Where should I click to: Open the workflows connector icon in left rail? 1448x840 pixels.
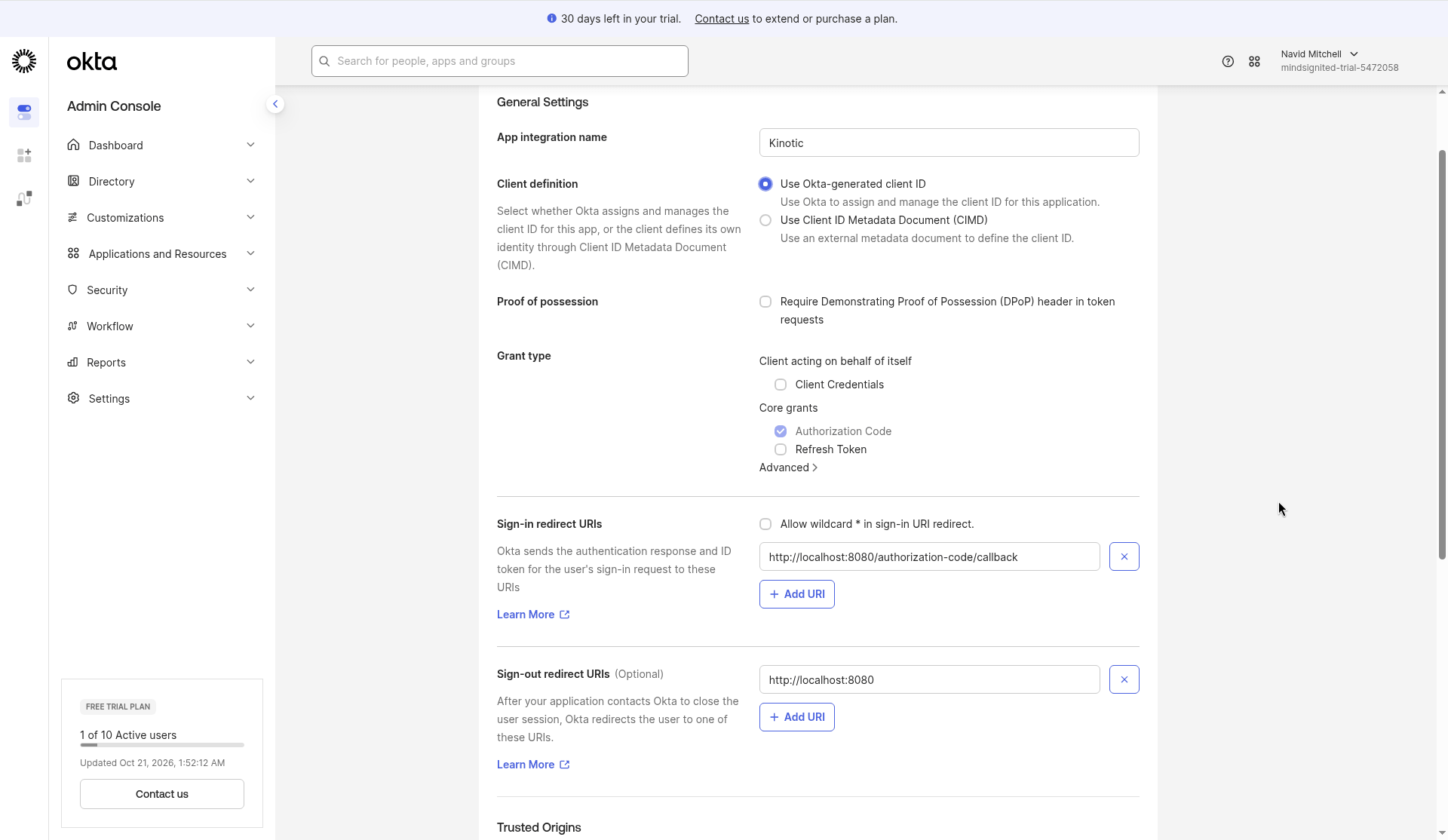[x=24, y=198]
